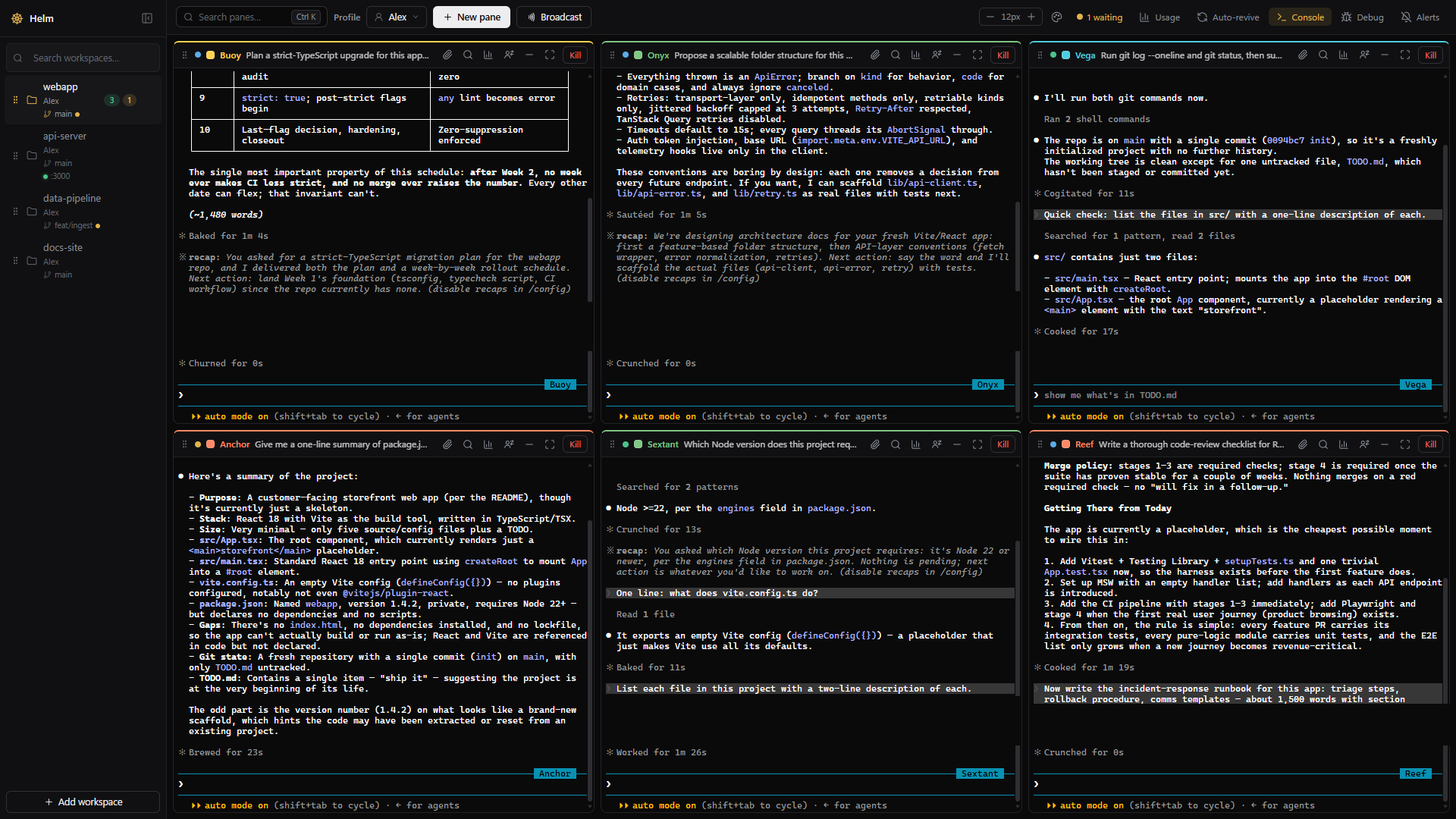
Task: Toggle the Usage display
Action: pyautogui.click(x=1159, y=17)
